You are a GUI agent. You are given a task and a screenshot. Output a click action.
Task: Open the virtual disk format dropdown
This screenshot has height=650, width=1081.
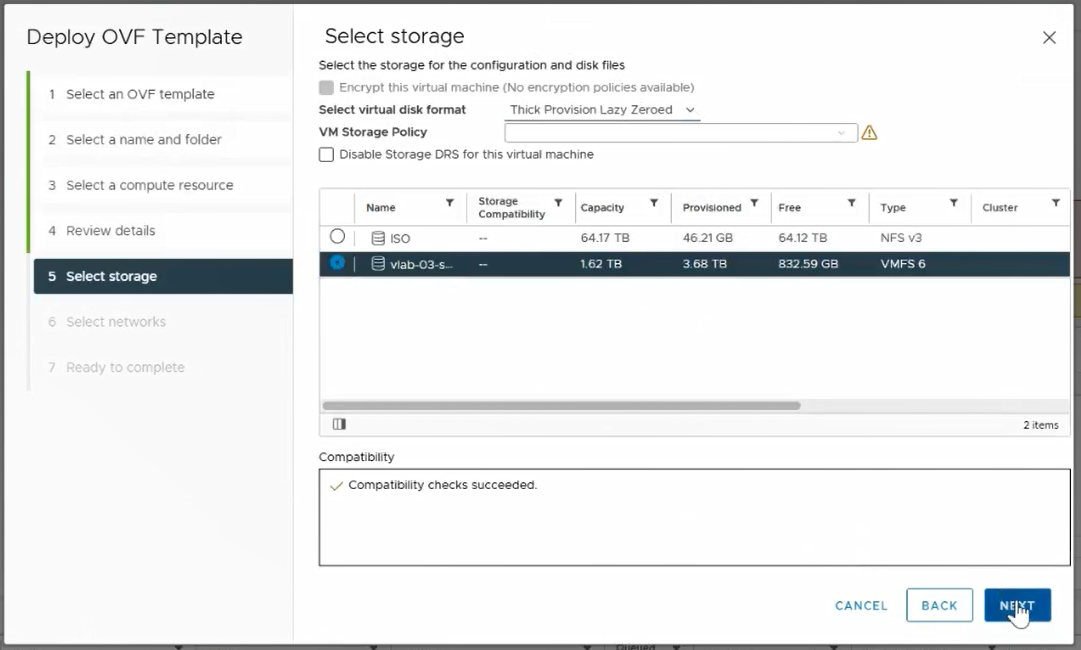point(602,110)
